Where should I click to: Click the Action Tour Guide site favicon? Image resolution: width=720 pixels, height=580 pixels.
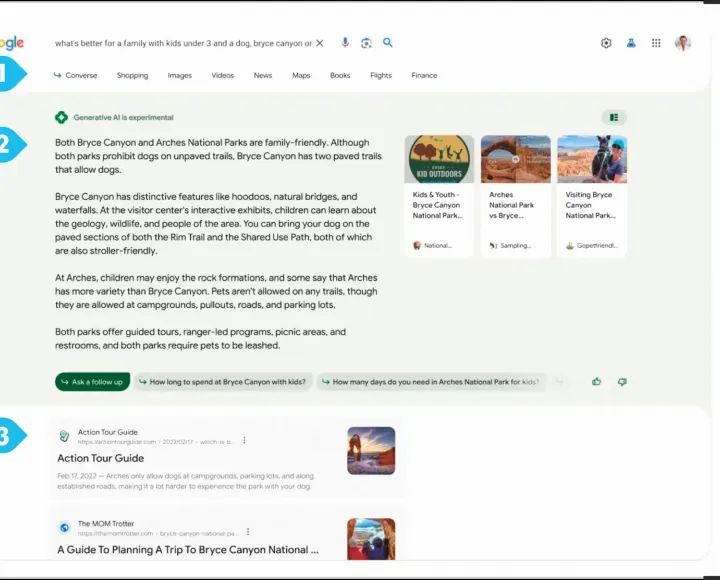[64, 436]
